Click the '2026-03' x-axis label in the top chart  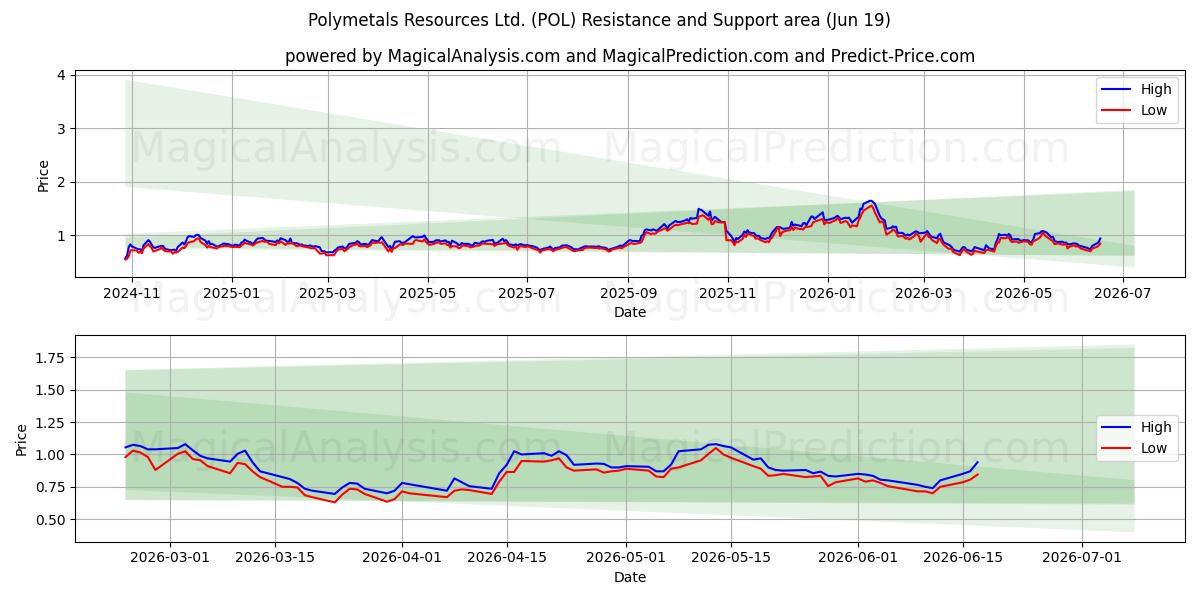point(923,293)
